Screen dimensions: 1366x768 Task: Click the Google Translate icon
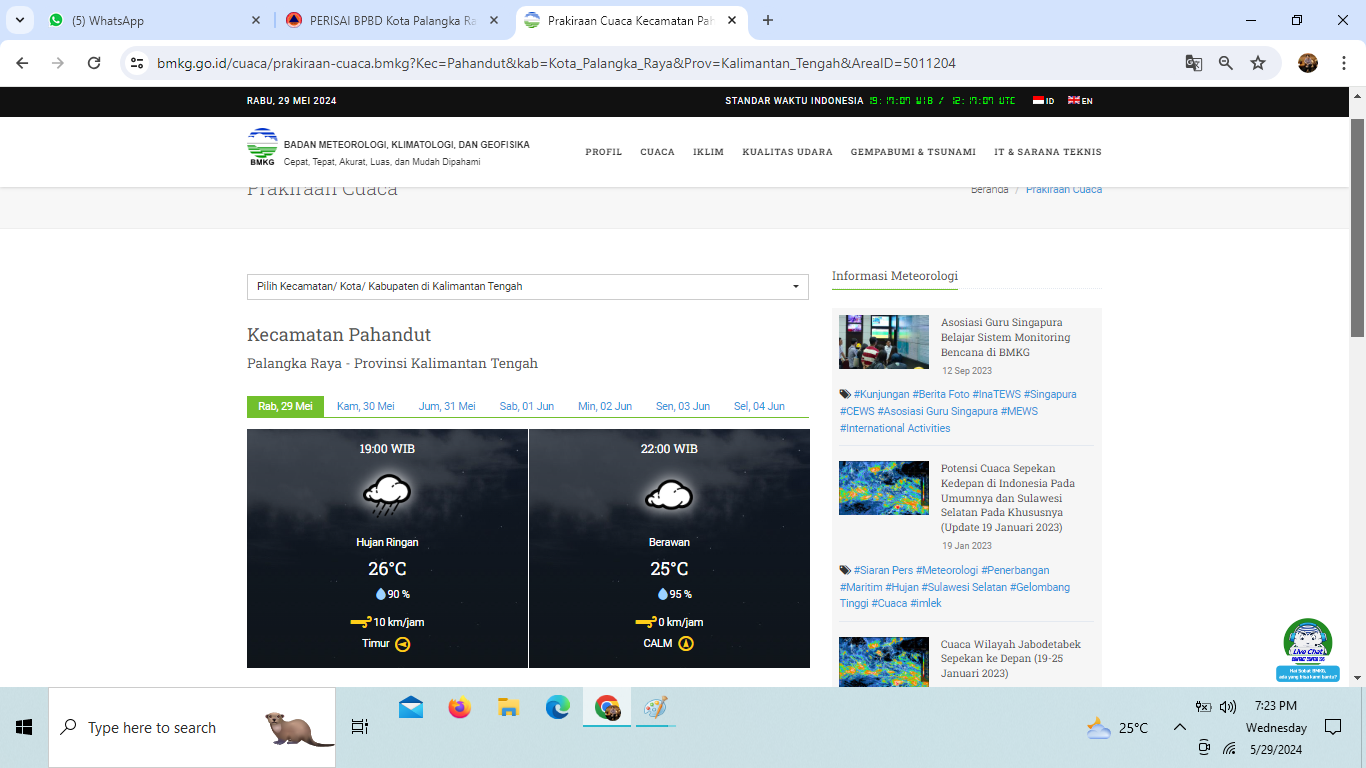click(x=1194, y=63)
